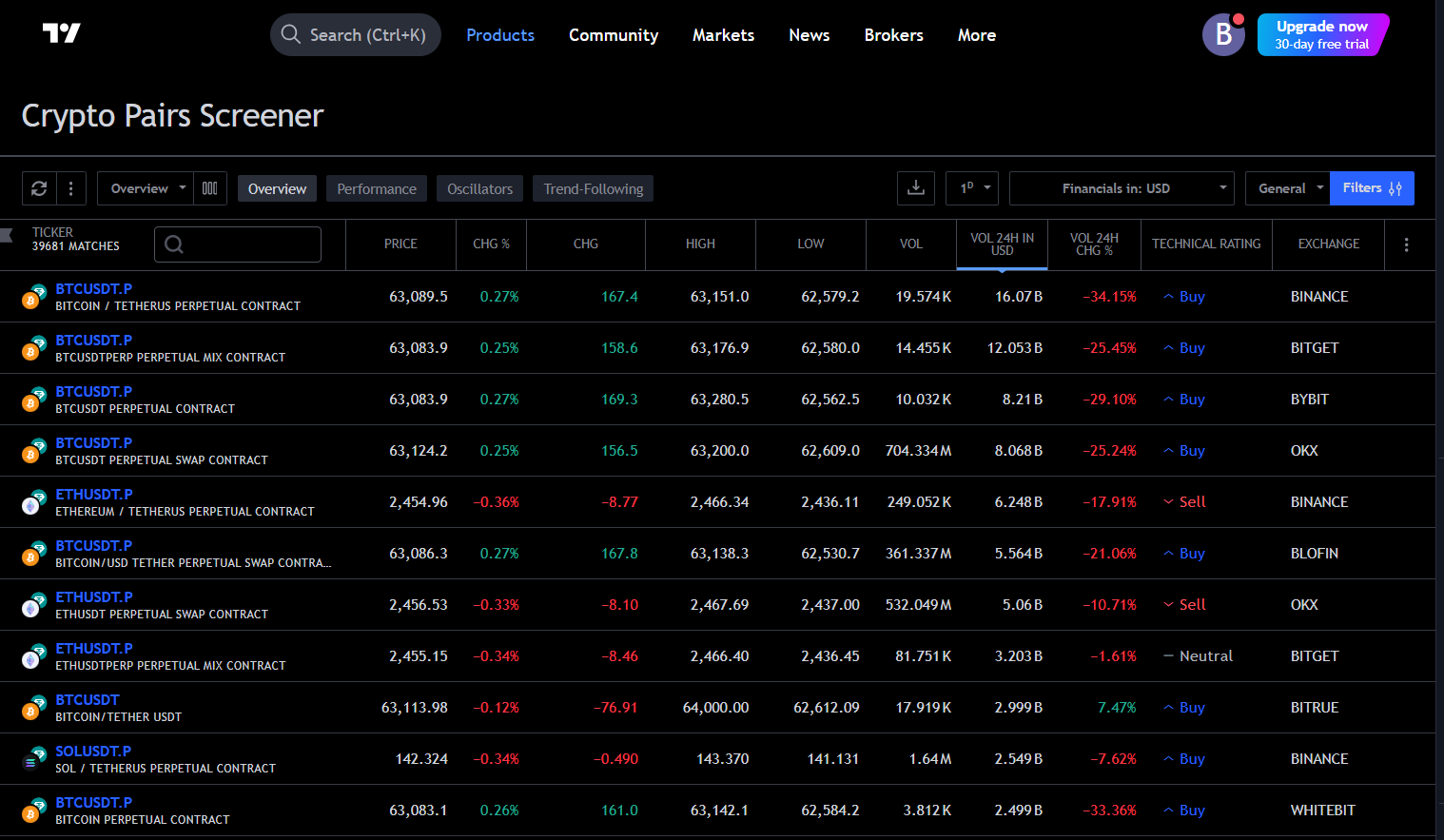The width and height of the screenshot is (1444, 840).
Task: Open the table column settings three-dot icon
Action: pyautogui.click(x=1406, y=244)
